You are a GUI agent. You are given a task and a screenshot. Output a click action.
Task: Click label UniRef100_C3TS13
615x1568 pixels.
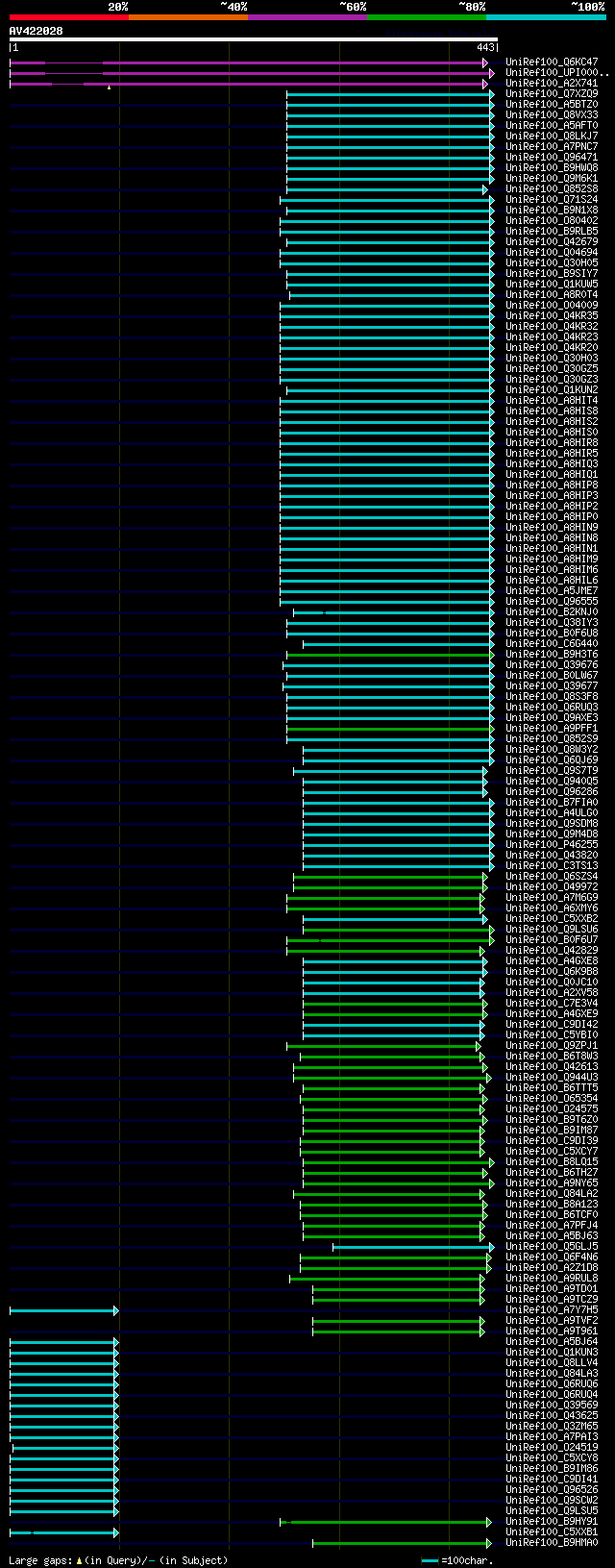(x=552, y=866)
